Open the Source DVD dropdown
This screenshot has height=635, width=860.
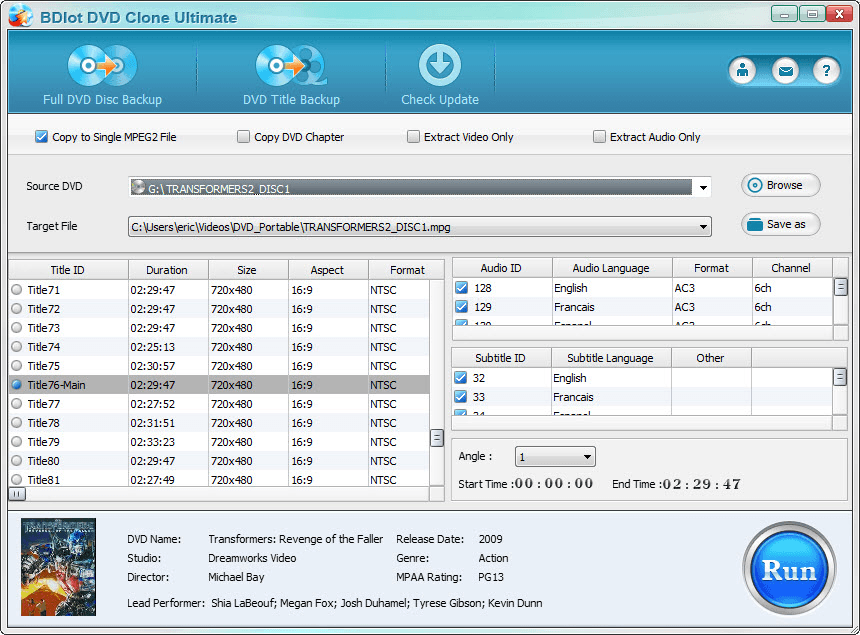click(x=703, y=185)
